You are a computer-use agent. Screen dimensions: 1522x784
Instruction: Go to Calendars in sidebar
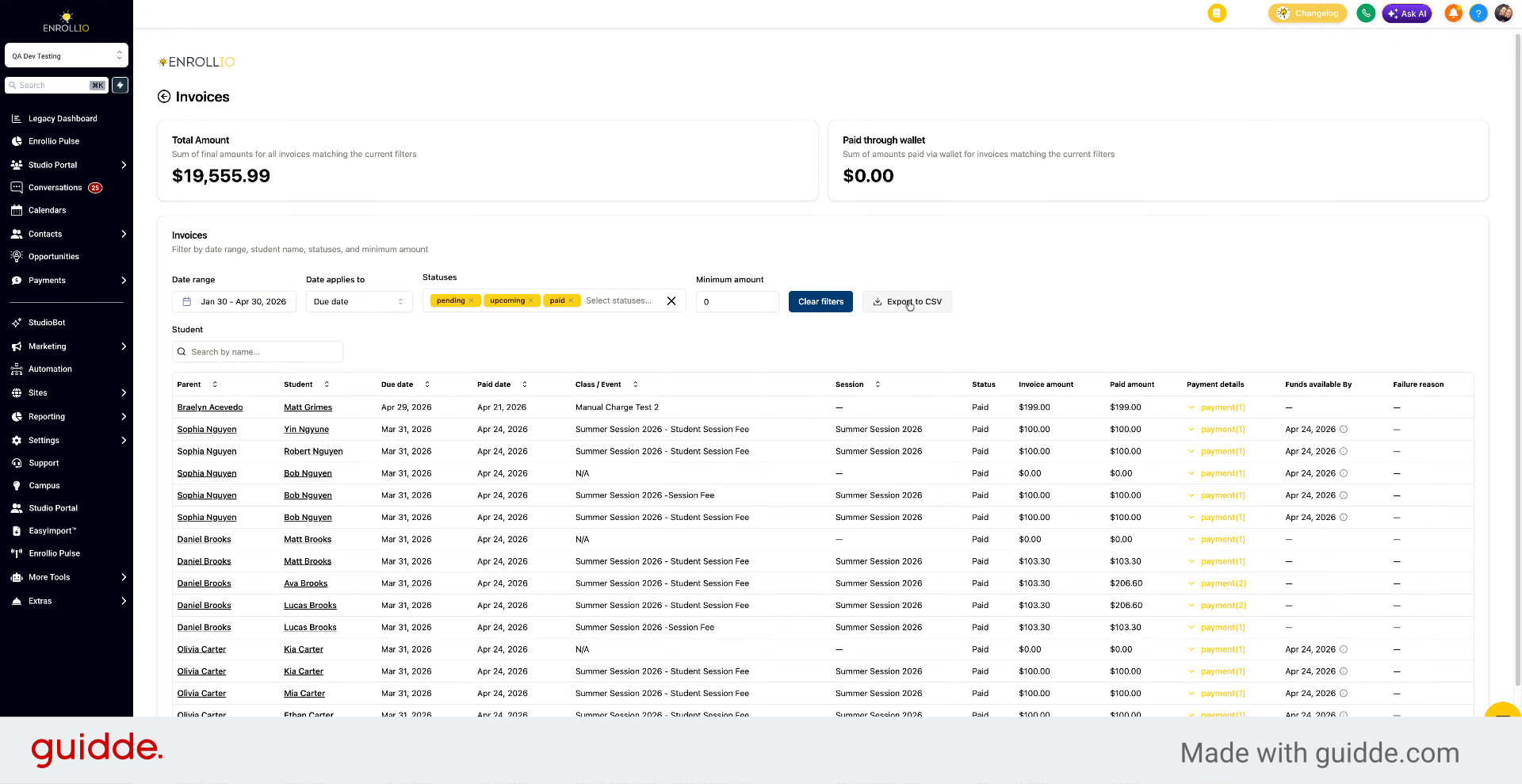tap(48, 211)
